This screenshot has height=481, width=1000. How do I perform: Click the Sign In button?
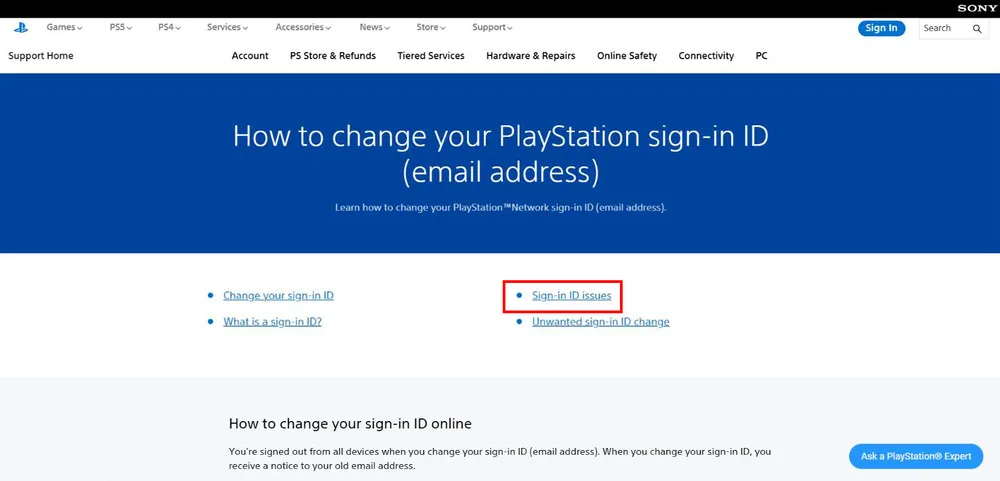click(881, 28)
